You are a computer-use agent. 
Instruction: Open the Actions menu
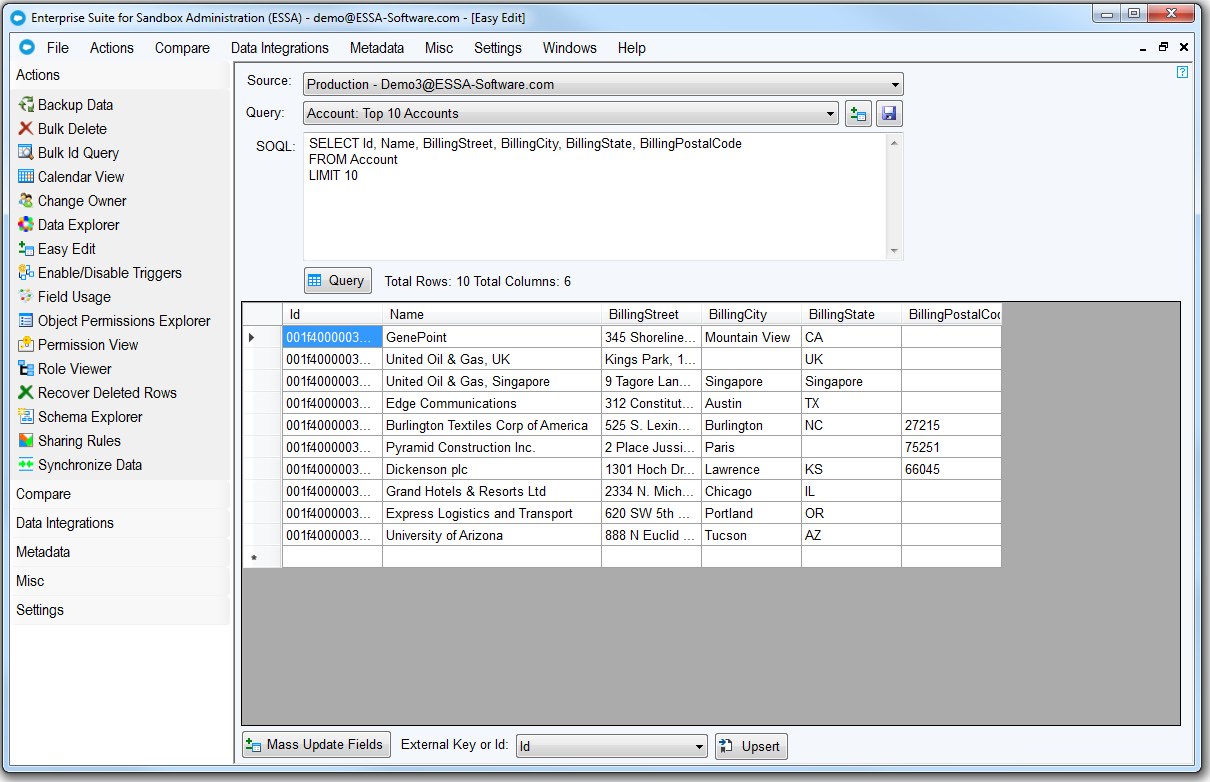pyautogui.click(x=112, y=48)
